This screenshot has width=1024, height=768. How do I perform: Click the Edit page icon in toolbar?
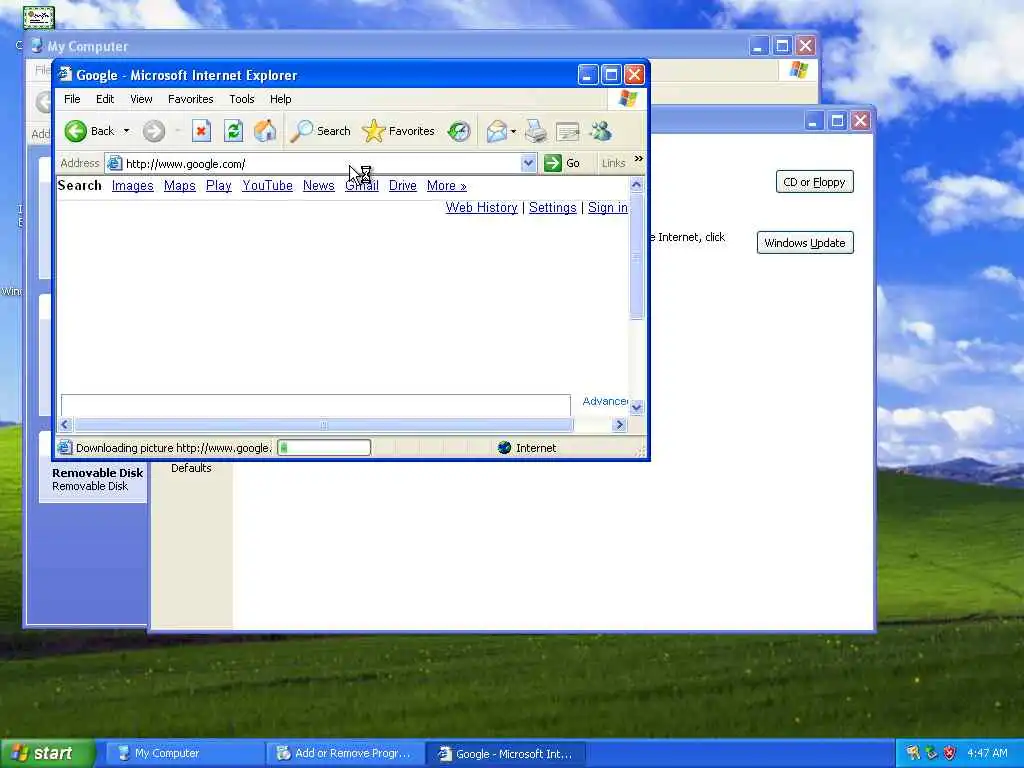[568, 131]
